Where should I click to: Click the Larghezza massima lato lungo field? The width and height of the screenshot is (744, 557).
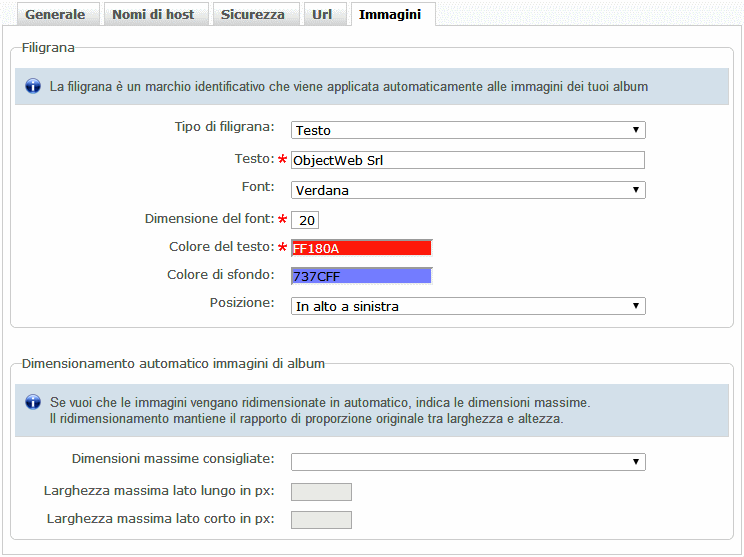coord(321,491)
